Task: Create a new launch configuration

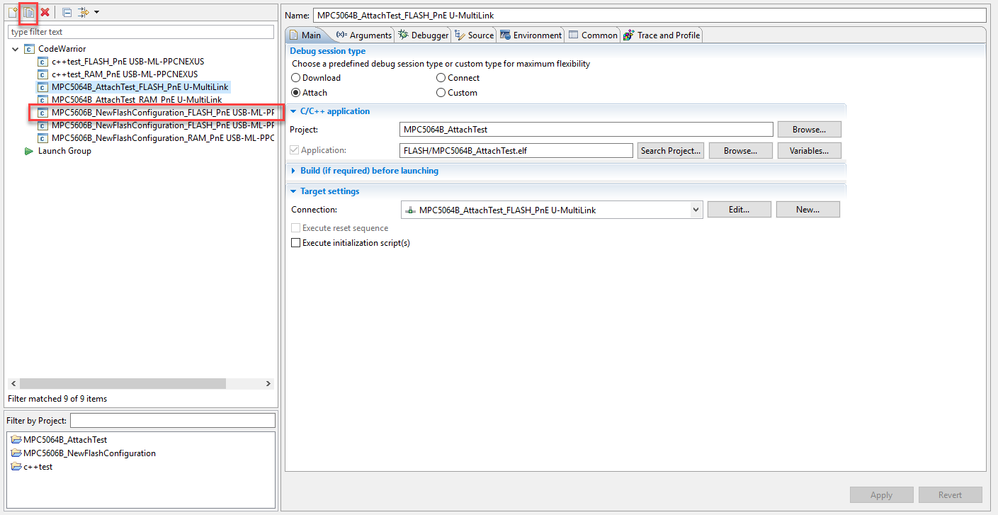Action: tap(11, 12)
